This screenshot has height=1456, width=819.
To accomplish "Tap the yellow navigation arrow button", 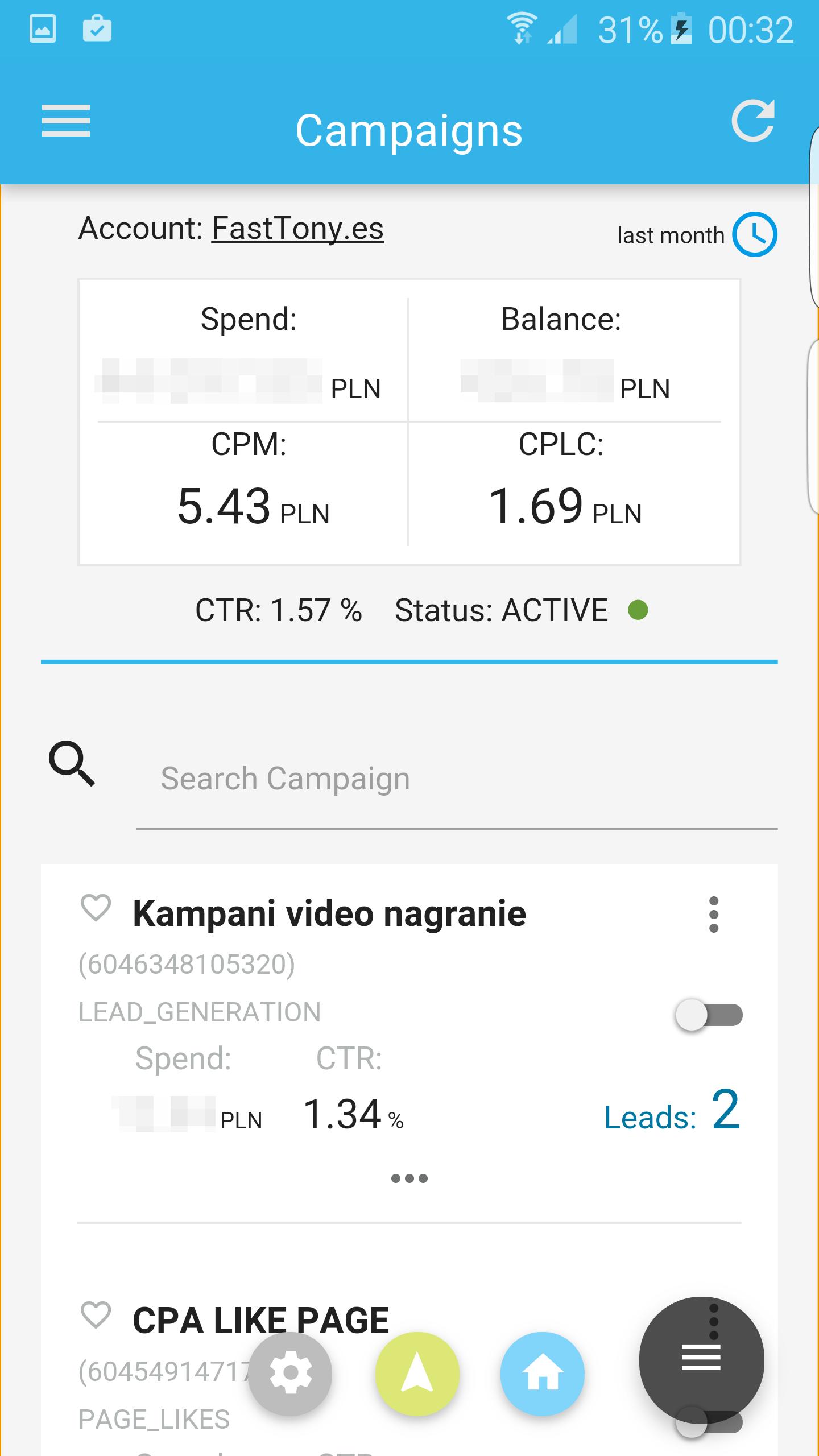I will [417, 1373].
